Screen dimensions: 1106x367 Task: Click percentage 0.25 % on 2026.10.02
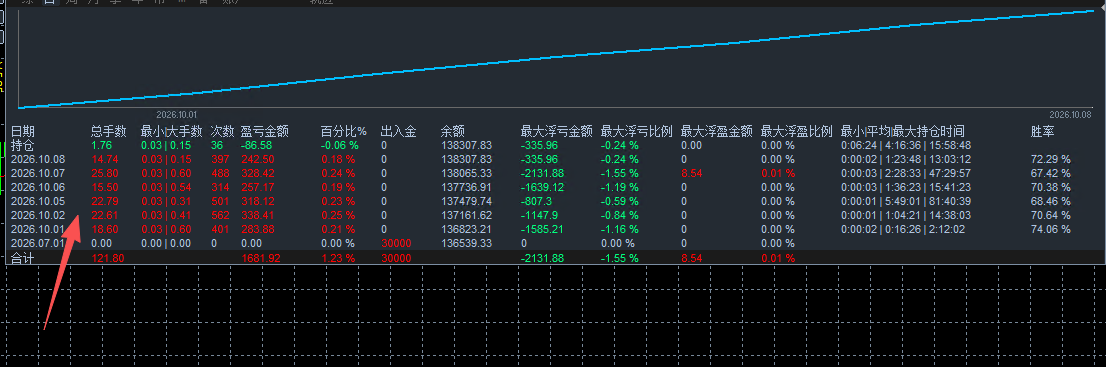(338, 215)
